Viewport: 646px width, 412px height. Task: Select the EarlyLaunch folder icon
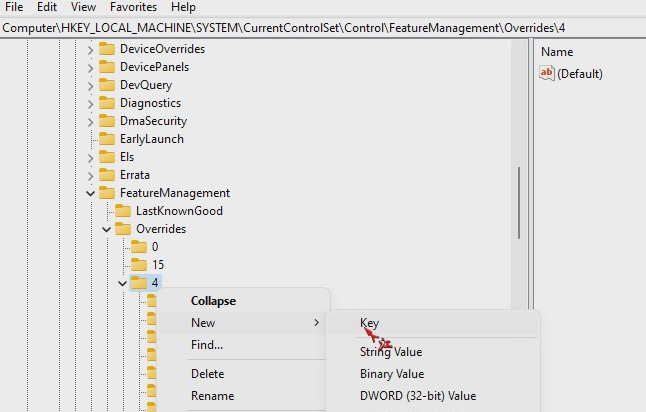(x=107, y=139)
